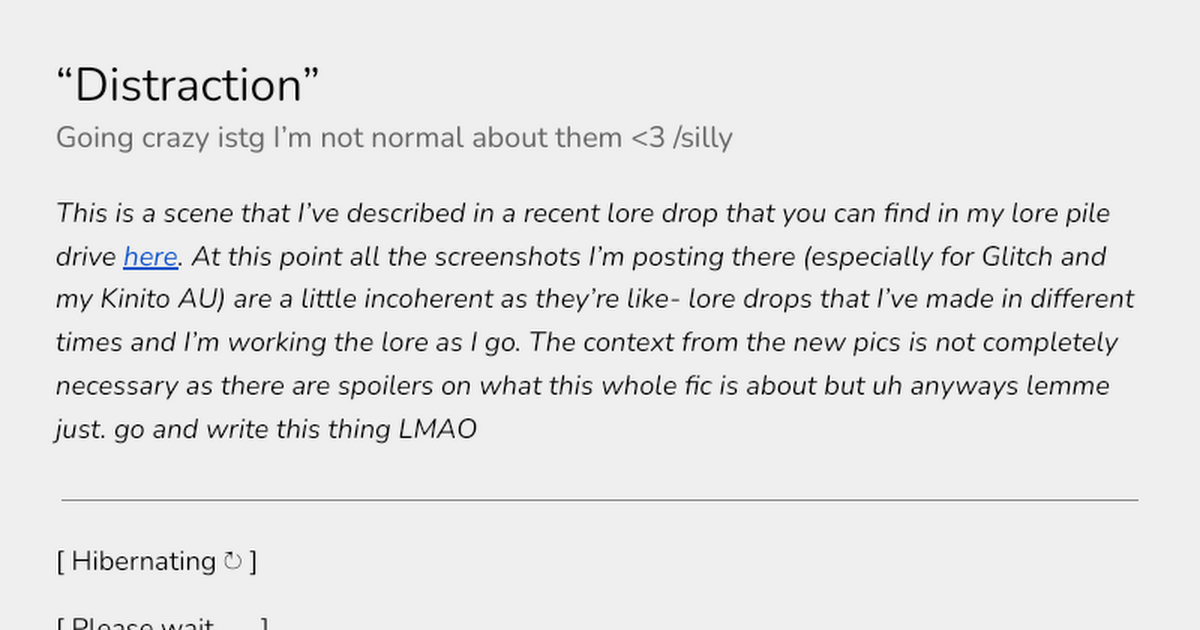
Task: Click the "<3" heart emoticon in subtitle
Action: (x=648, y=137)
